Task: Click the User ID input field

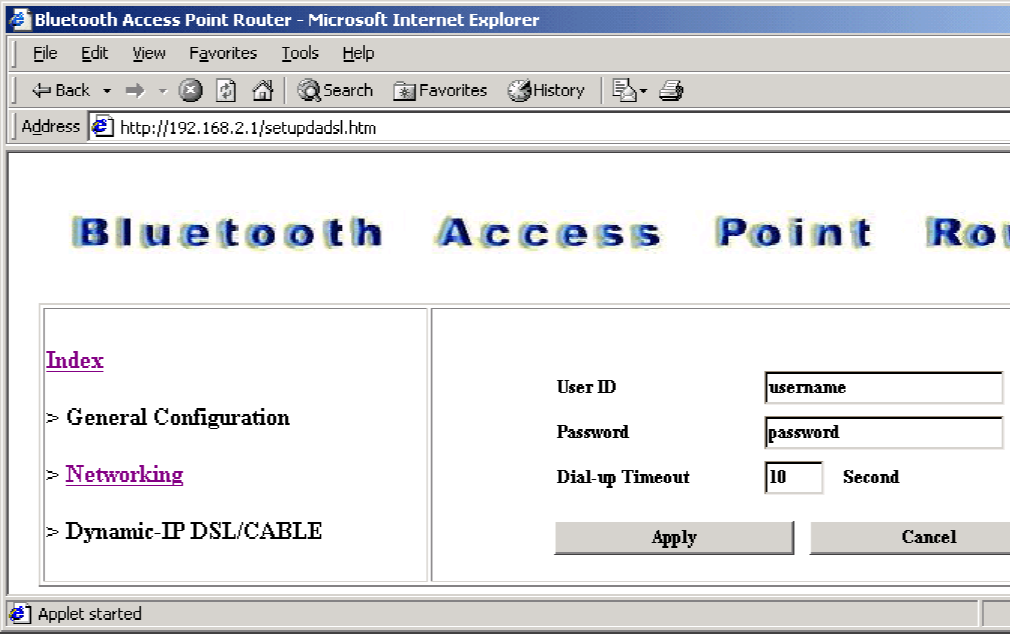Action: tap(884, 387)
